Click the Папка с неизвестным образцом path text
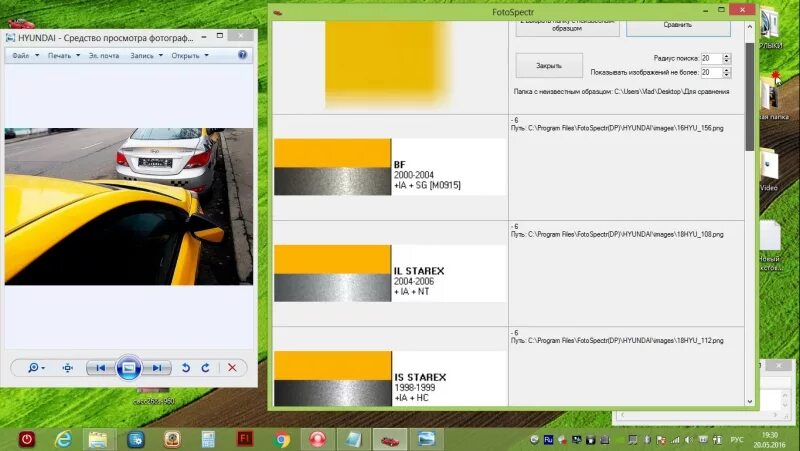 click(621, 92)
